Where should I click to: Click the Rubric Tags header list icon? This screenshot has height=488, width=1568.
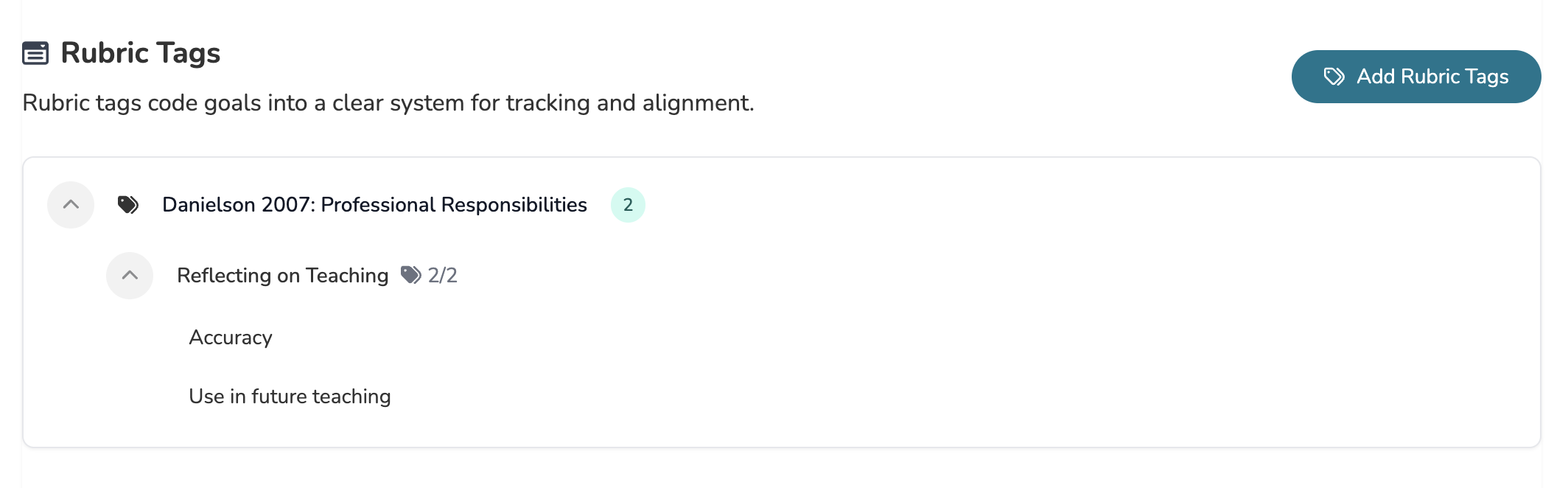pyautogui.click(x=35, y=53)
